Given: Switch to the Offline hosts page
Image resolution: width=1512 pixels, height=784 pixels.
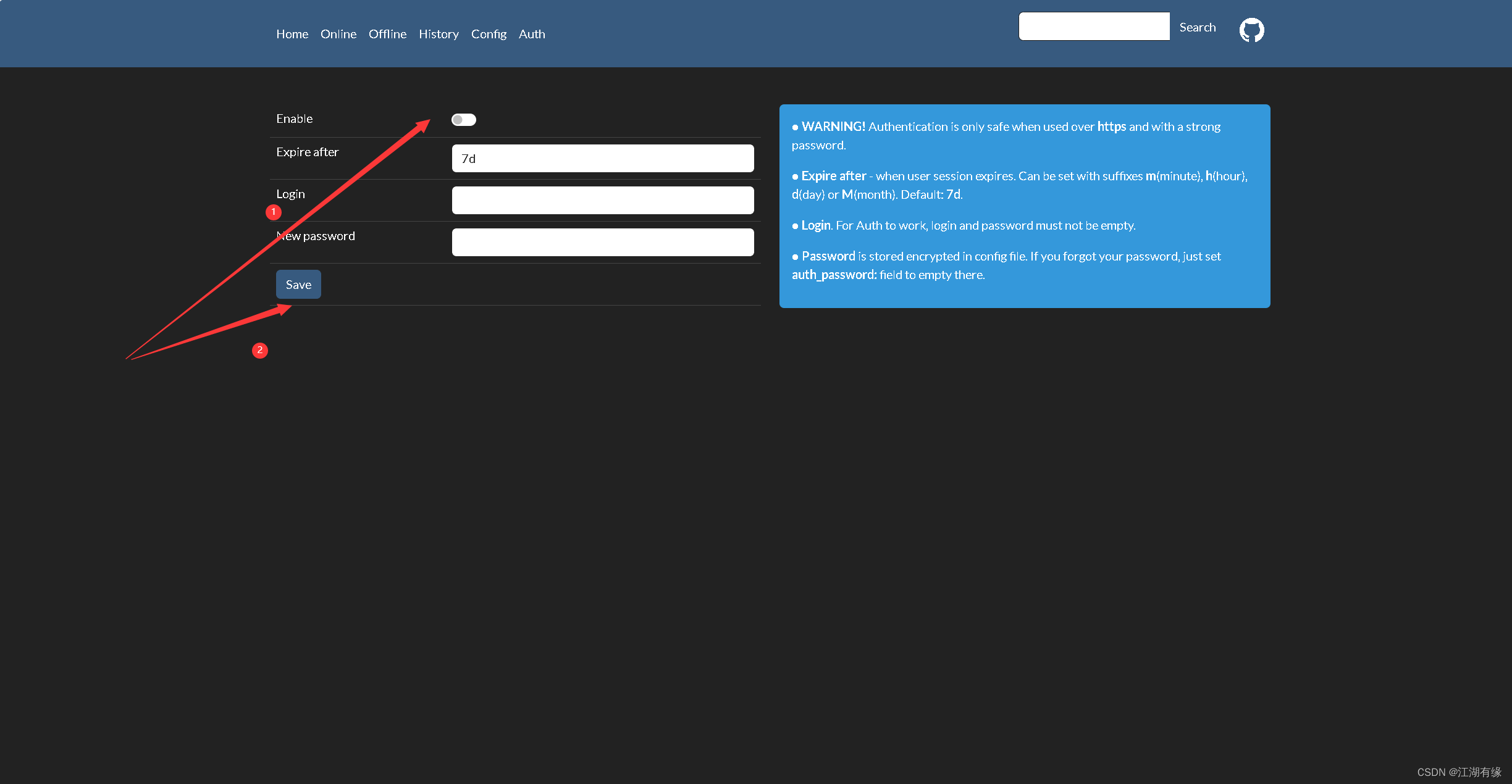Looking at the screenshot, I should click(x=387, y=34).
